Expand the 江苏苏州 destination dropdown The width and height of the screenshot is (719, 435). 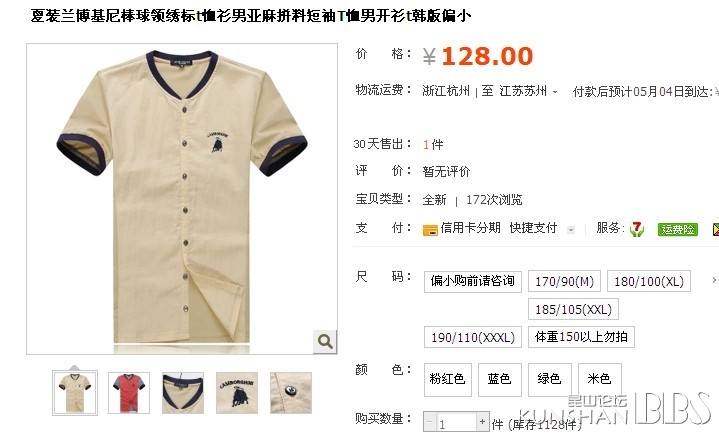coord(555,92)
